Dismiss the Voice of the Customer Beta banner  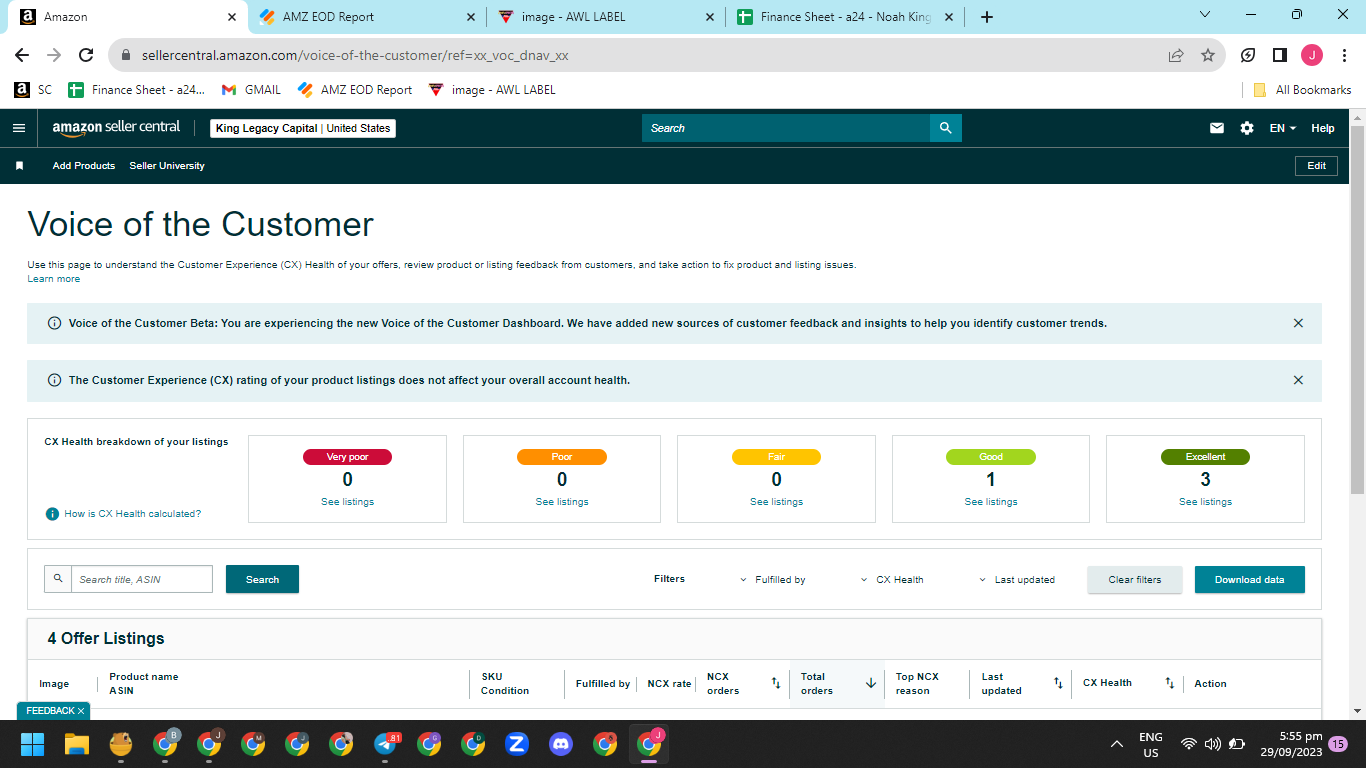click(x=1298, y=323)
